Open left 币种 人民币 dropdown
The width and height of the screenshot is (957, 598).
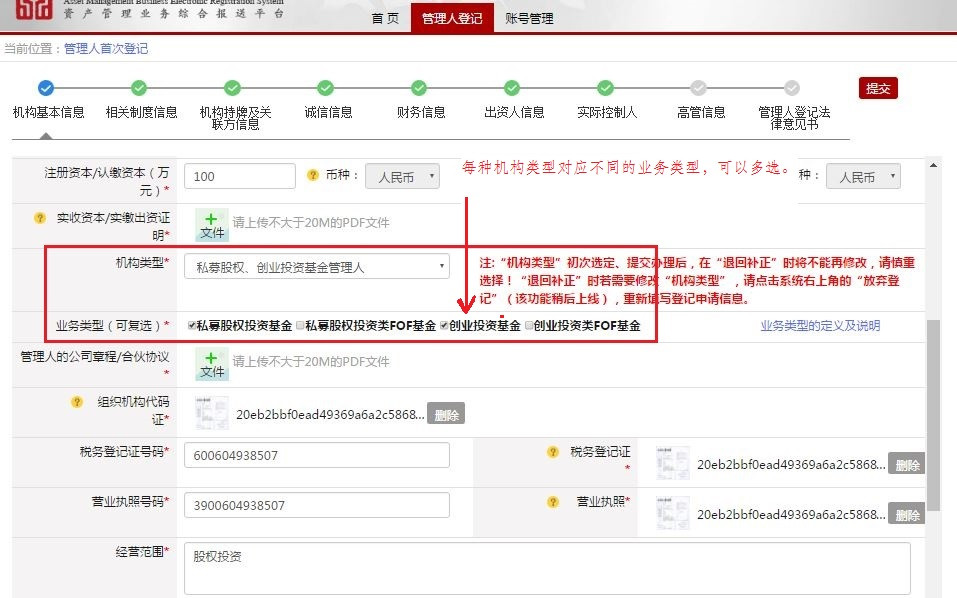(x=402, y=177)
